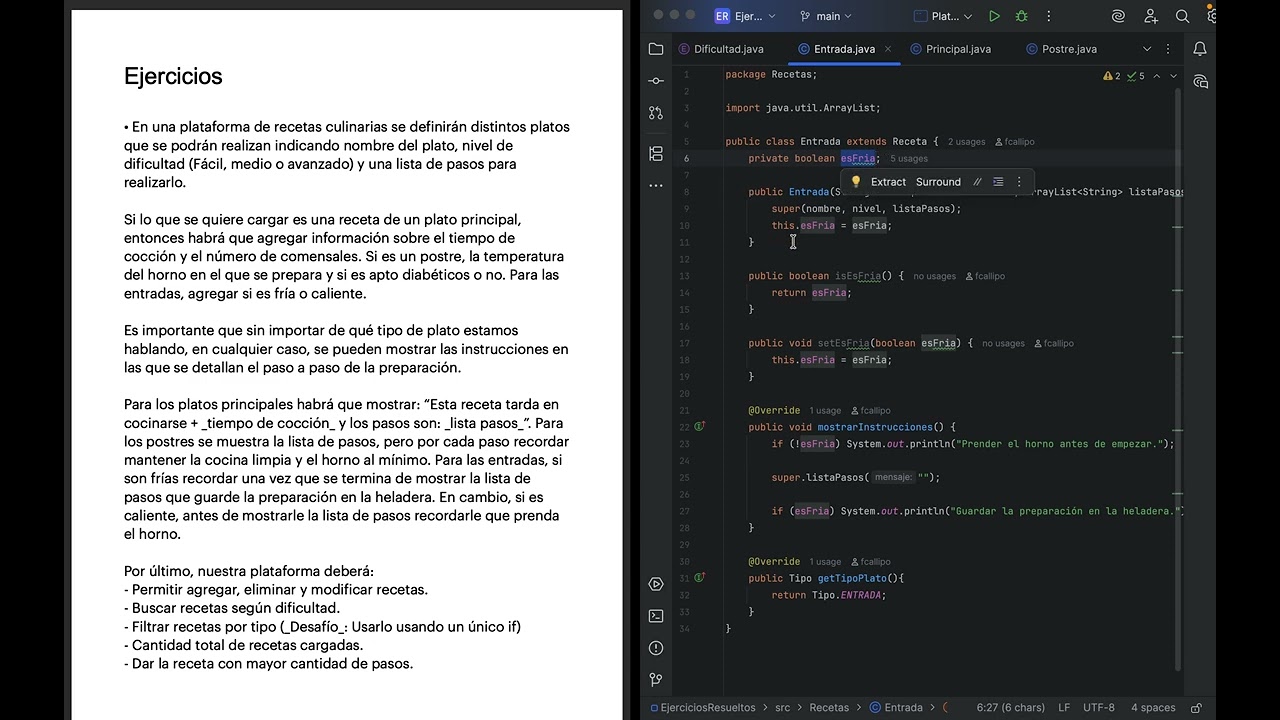Open more options dots in floating toolbar
The width and height of the screenshot is (1280, 720).
(1019, 182)
